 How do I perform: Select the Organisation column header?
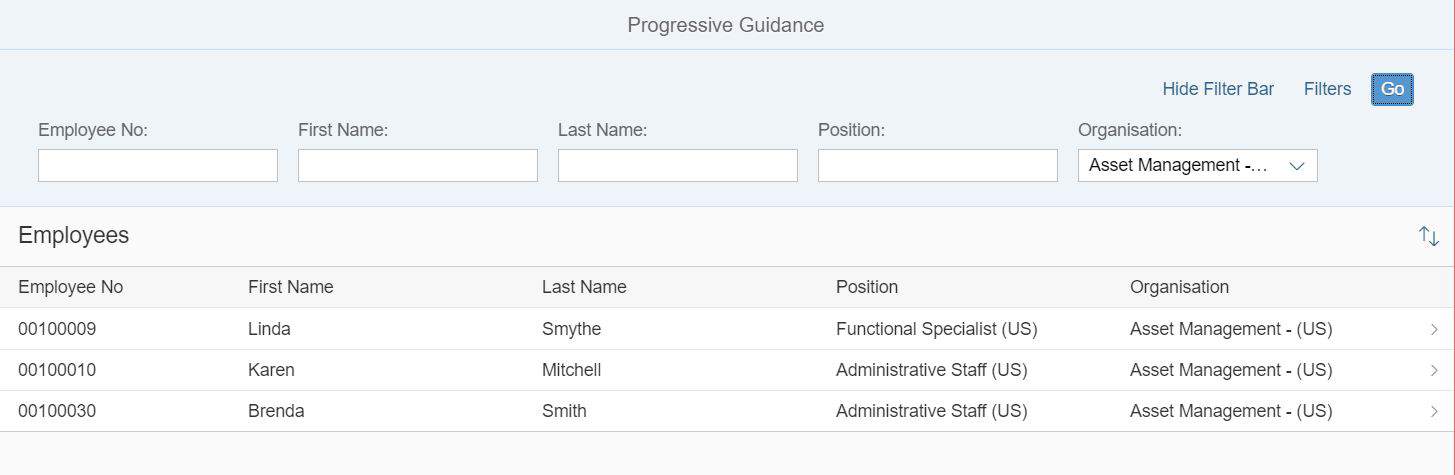[1179, 287]
